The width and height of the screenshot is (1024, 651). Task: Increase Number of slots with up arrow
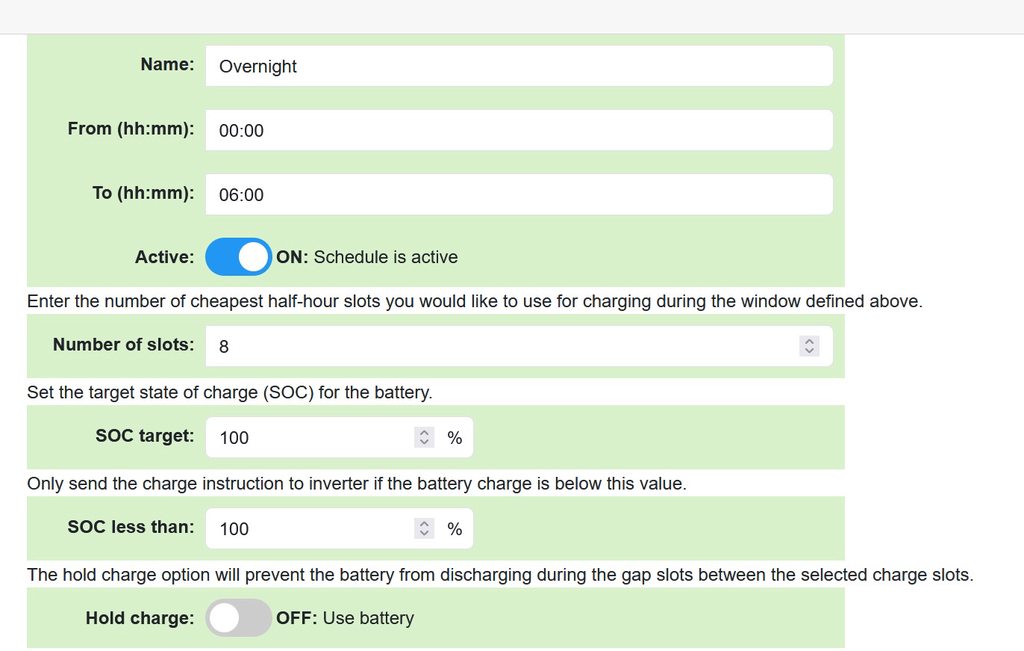pyautogui.click(x=810, y=341)
